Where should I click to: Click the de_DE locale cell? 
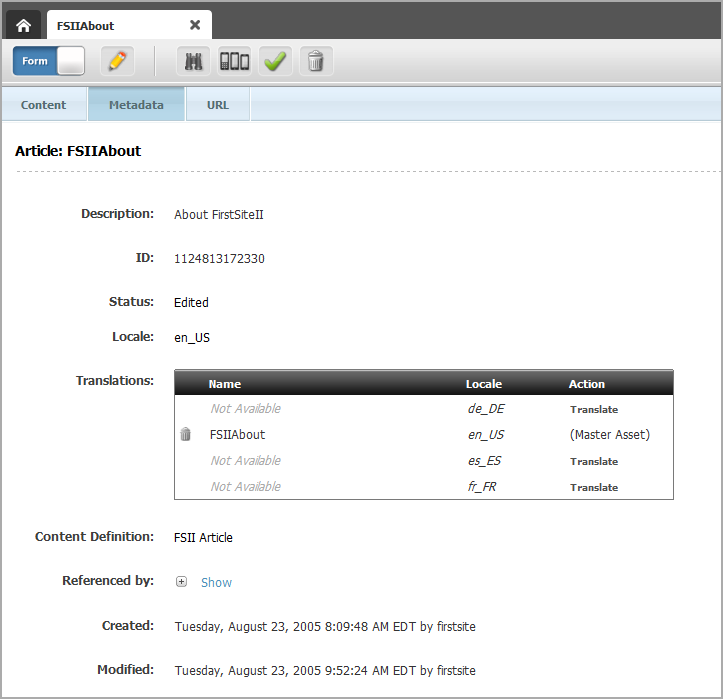click(486, 409)
